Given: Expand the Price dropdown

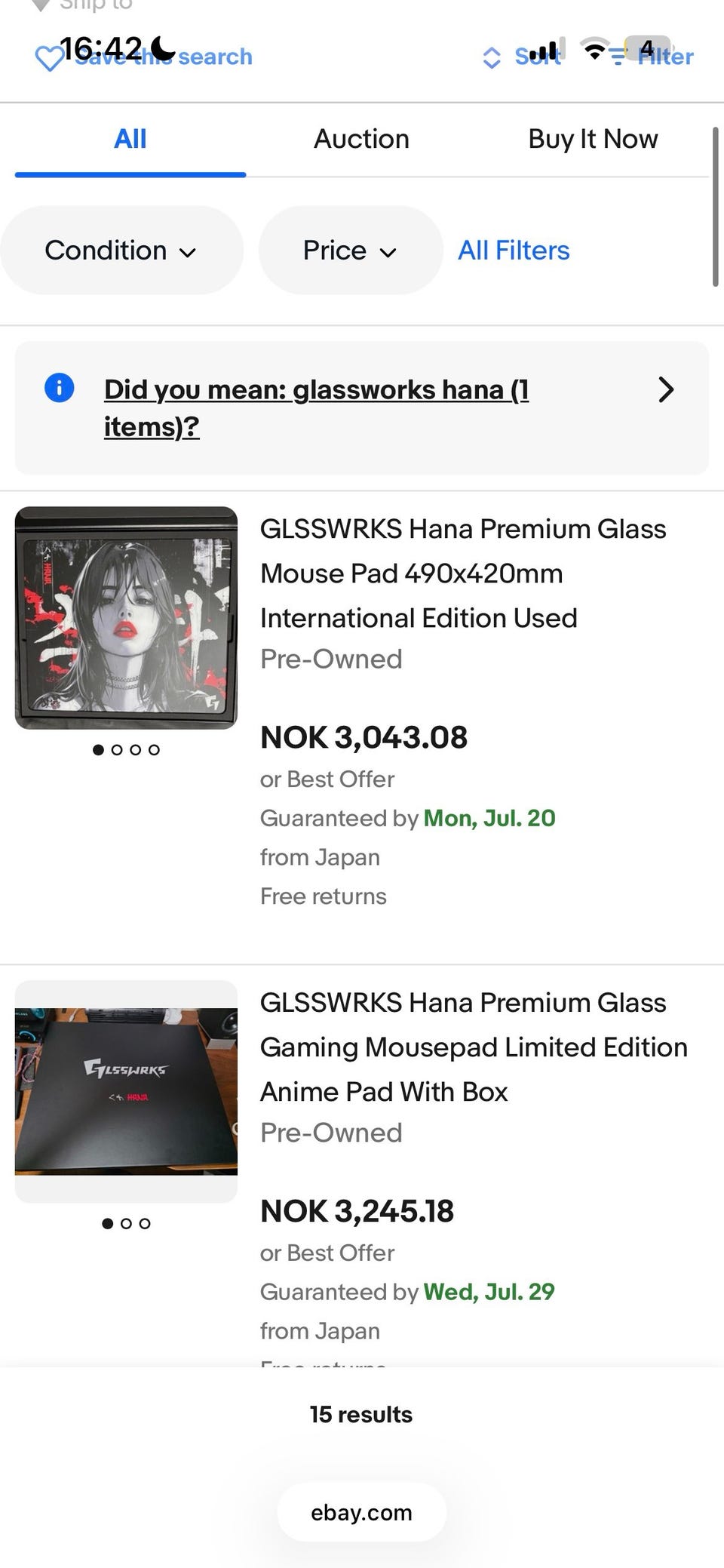Looking at the screenshot, I should pos(351,251).
